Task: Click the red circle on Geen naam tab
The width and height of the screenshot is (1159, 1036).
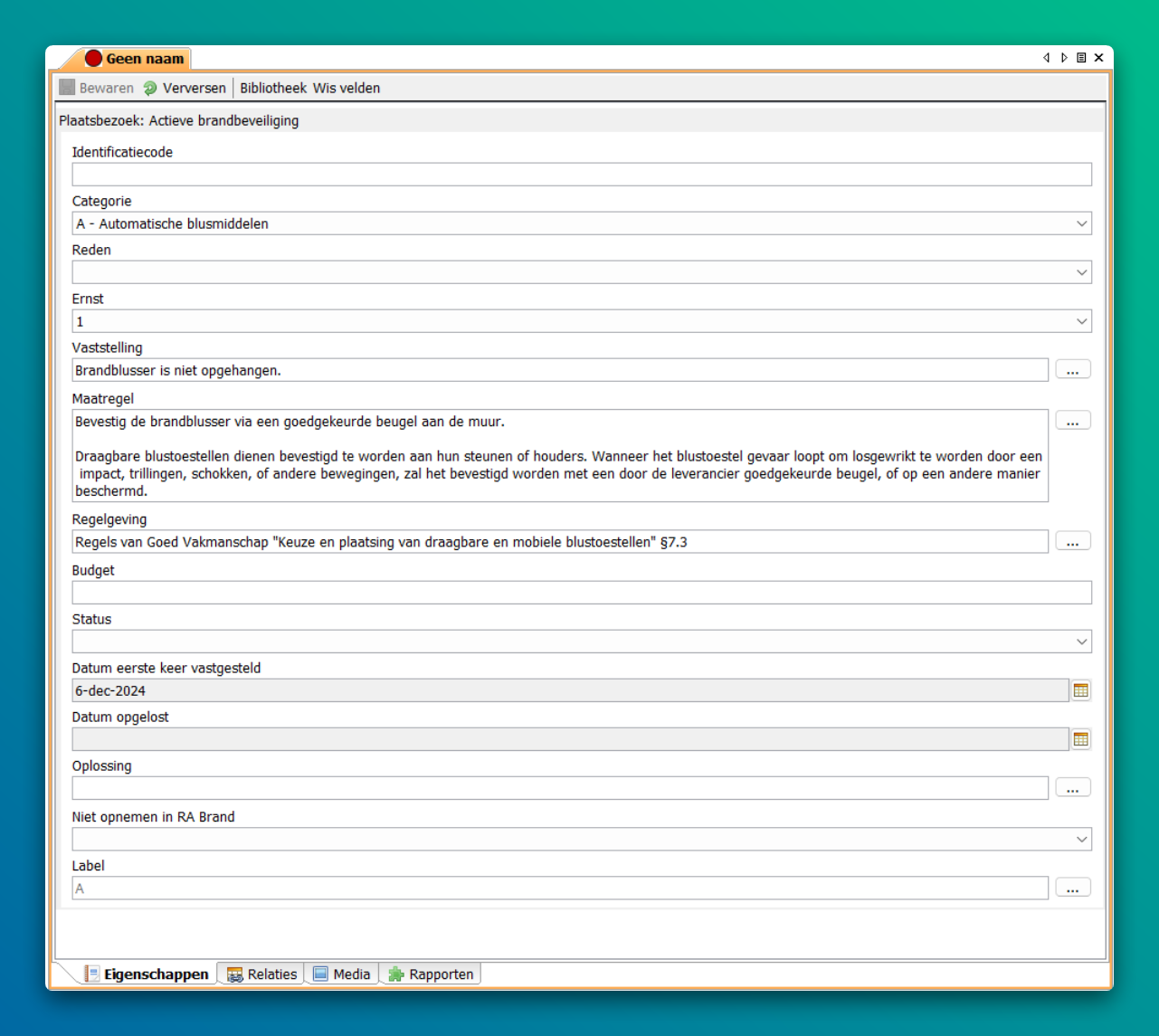Action: (94, 59)
